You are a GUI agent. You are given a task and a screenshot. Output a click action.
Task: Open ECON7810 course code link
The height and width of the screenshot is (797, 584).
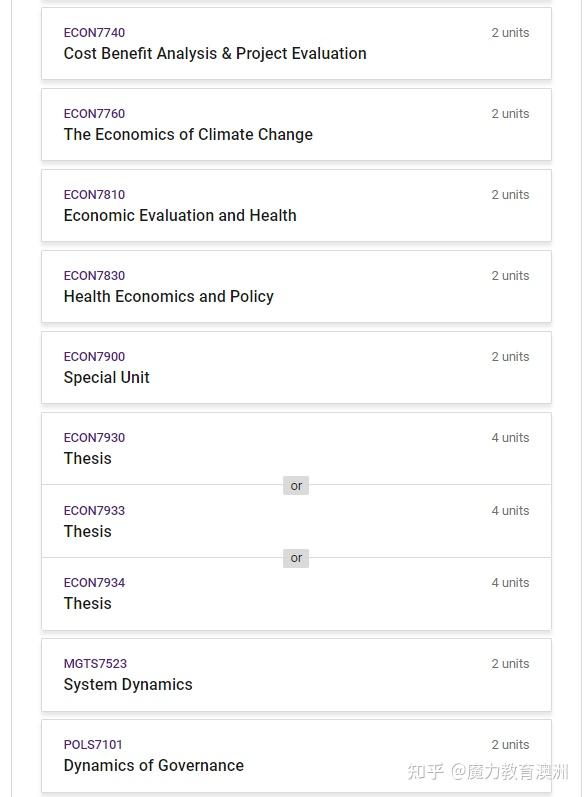[94, 195]
